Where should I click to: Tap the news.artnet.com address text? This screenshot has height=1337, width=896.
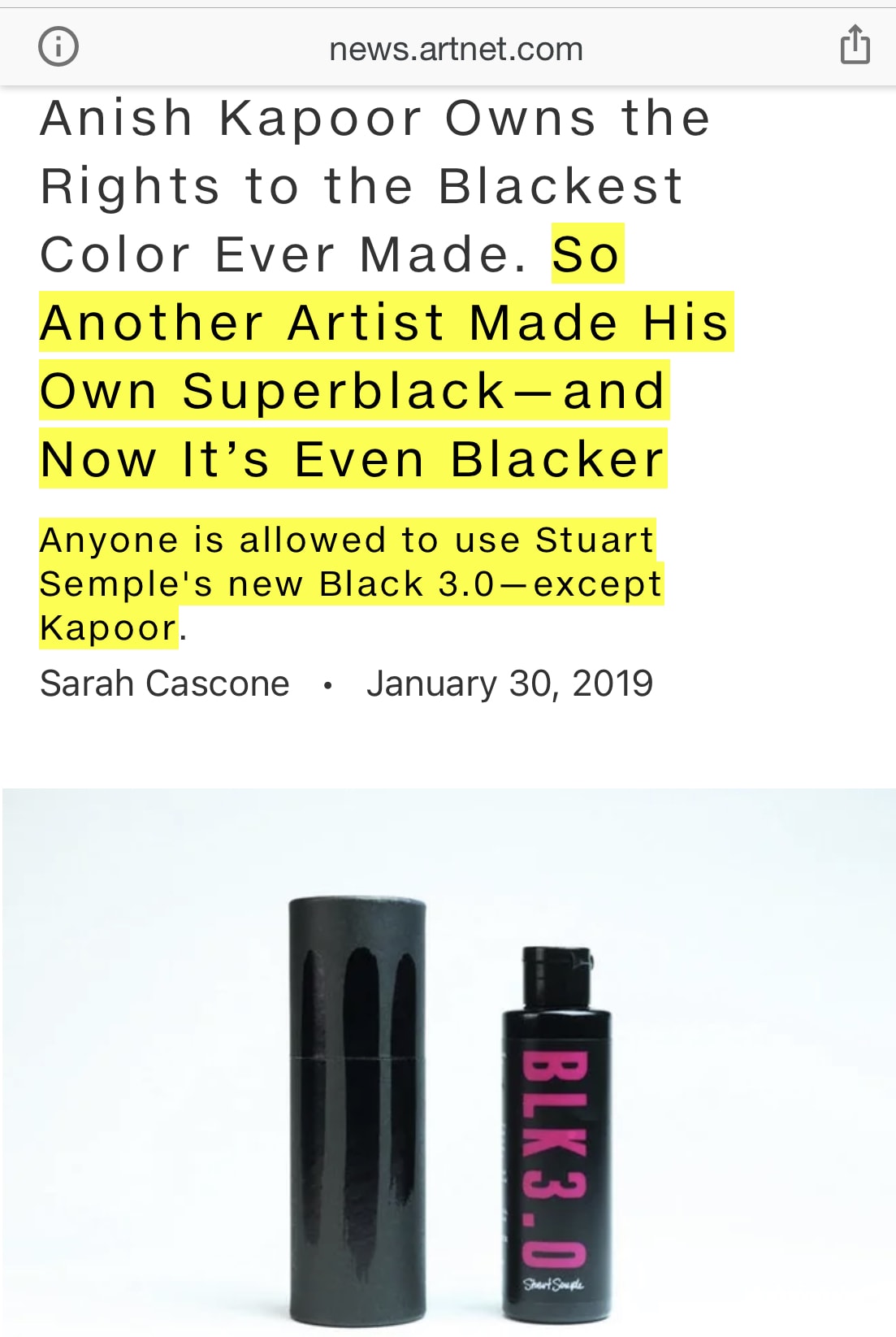pos(456,49)
